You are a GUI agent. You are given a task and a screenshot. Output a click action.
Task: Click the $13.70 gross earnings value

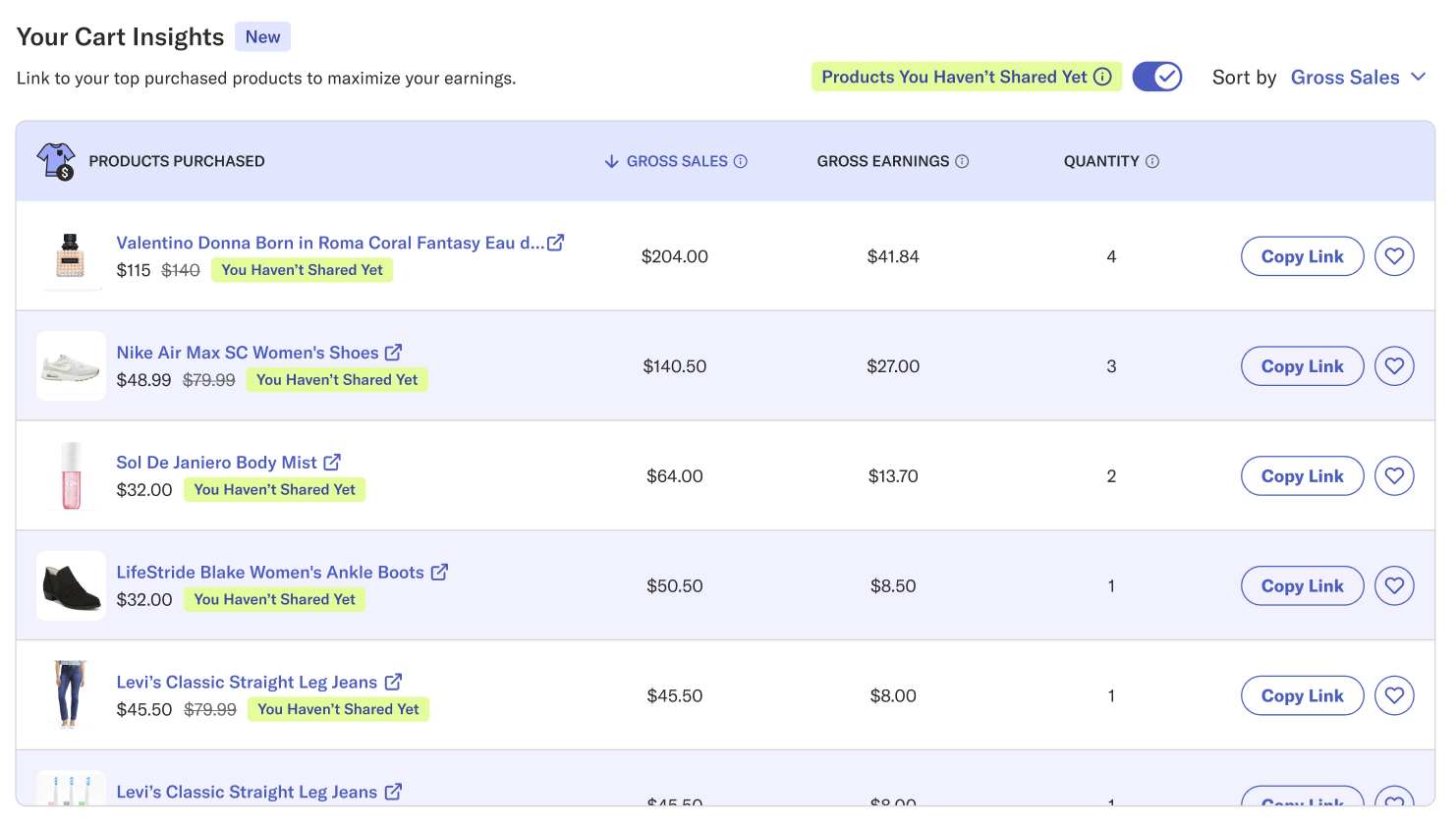pos(893,476)
